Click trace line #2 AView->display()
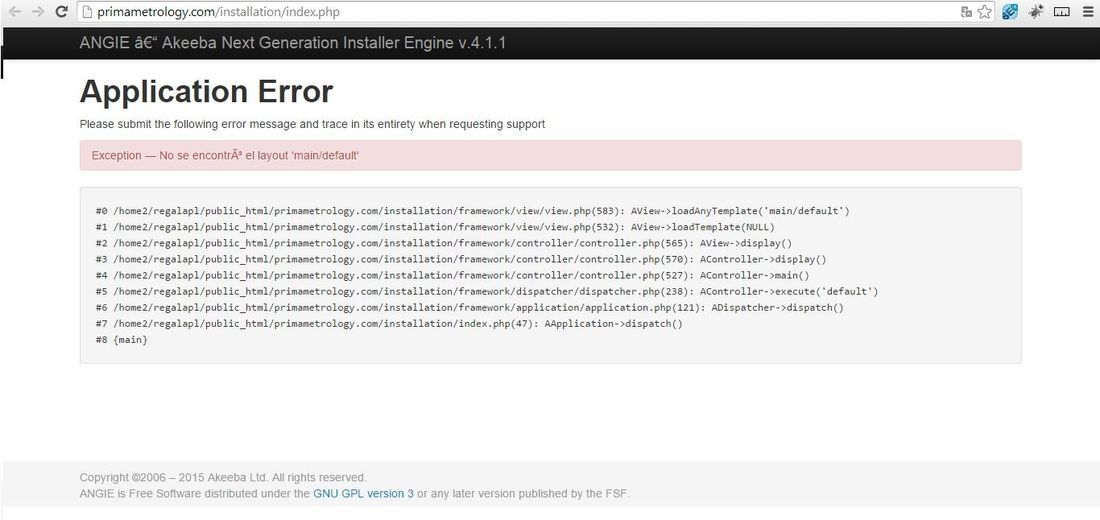The height and width of the screenshot is (520, 1100). pos(444,243)
